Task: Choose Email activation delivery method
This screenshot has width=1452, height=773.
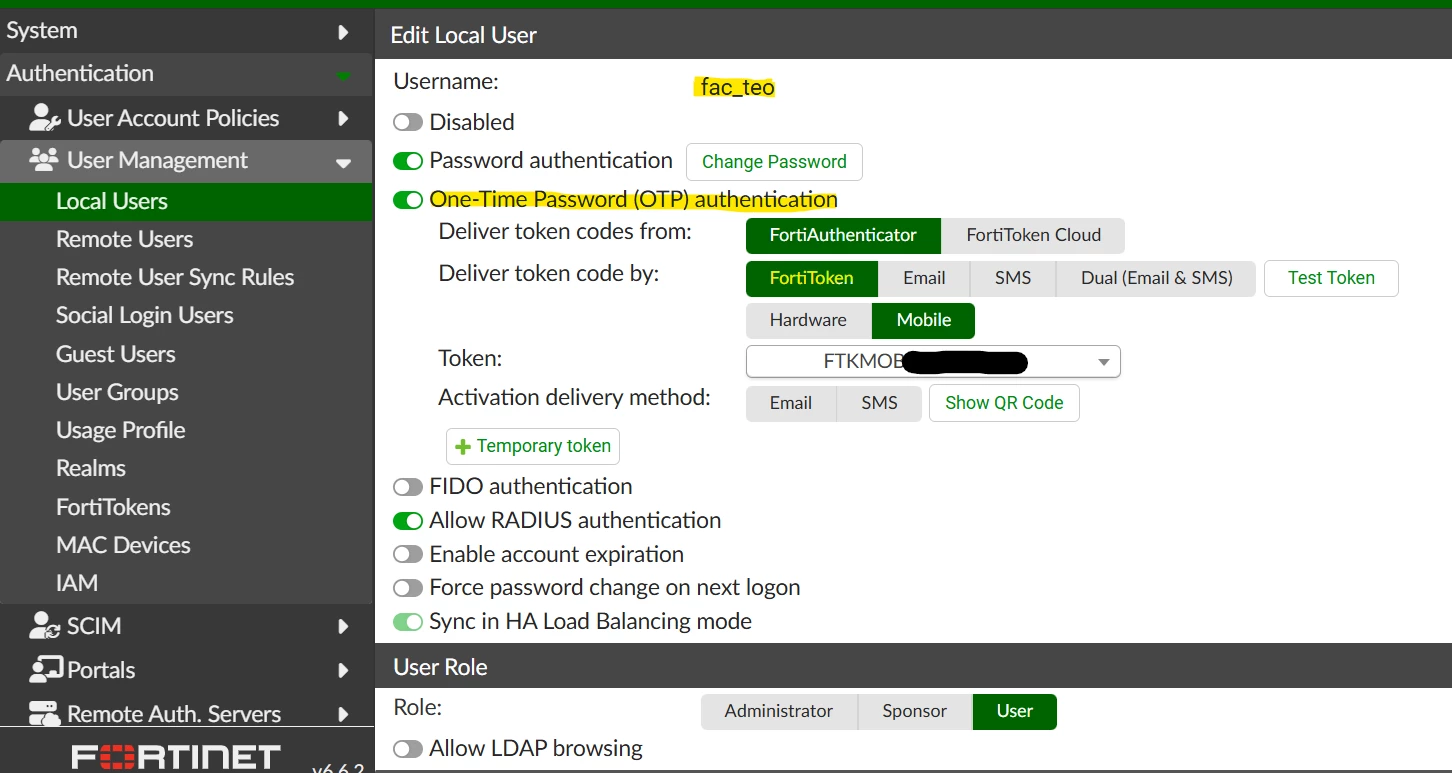Action: point(791,403)
